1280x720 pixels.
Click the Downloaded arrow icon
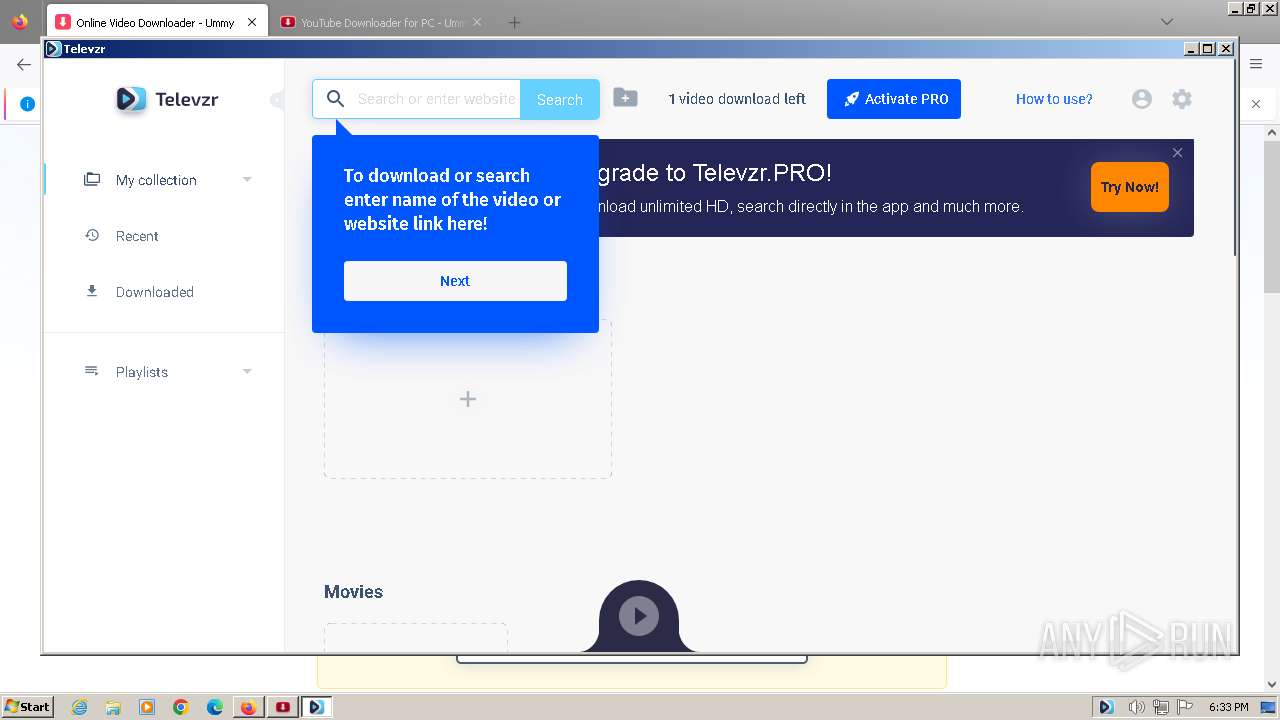point(92,292)
